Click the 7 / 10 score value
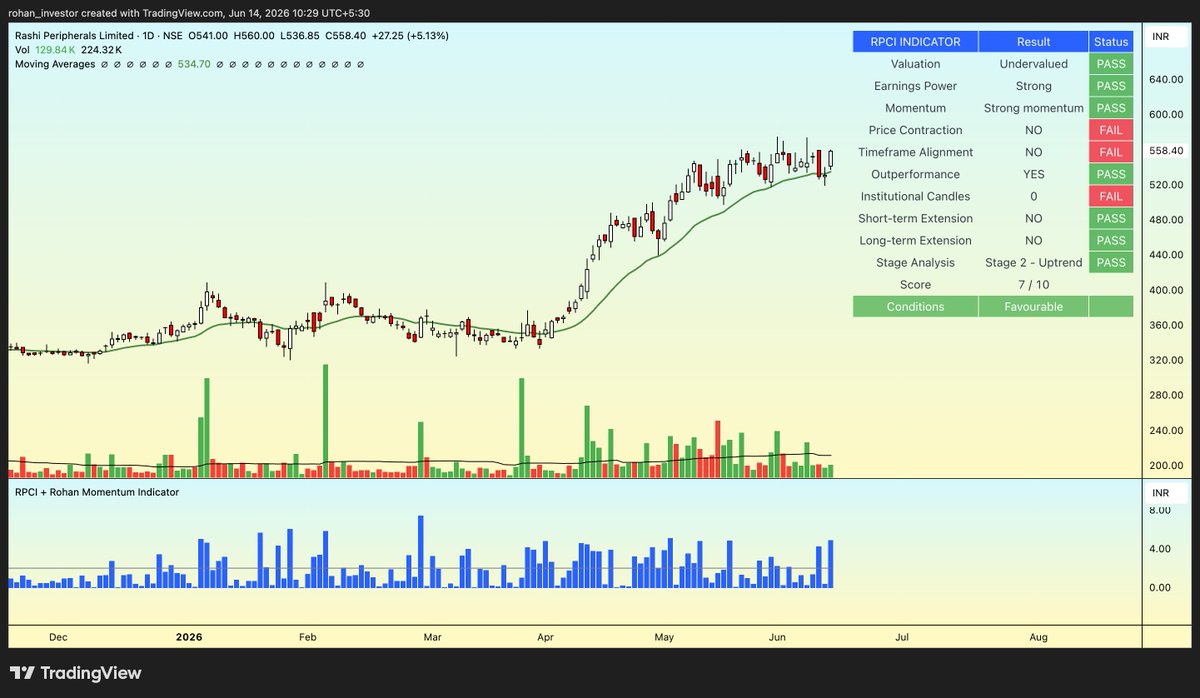Image resolution: width=1200 pixels, height=698 pixels. coord(1033,284)
